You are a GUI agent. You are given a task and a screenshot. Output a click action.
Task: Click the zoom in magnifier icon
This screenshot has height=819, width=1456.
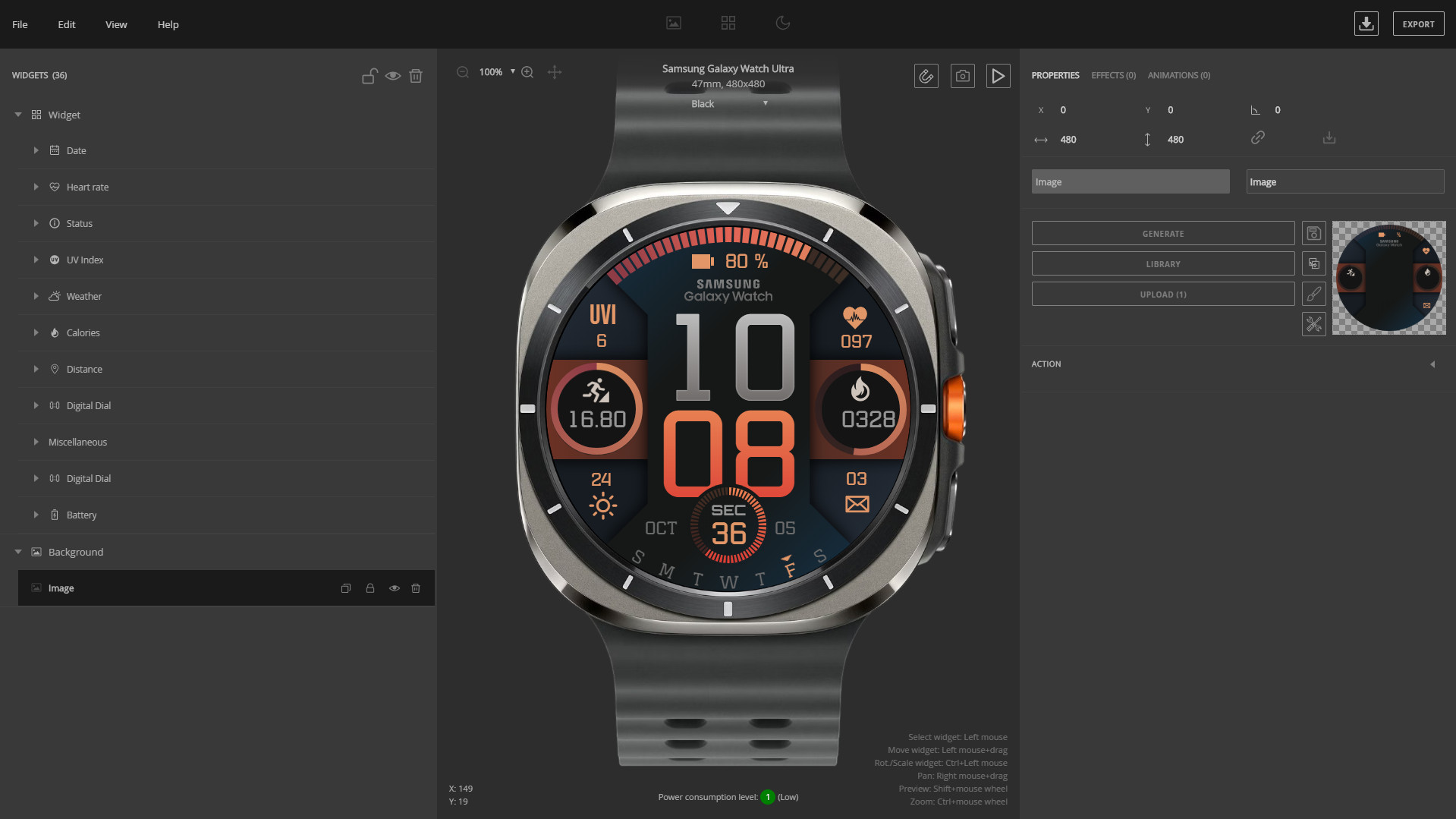[527, 72]
